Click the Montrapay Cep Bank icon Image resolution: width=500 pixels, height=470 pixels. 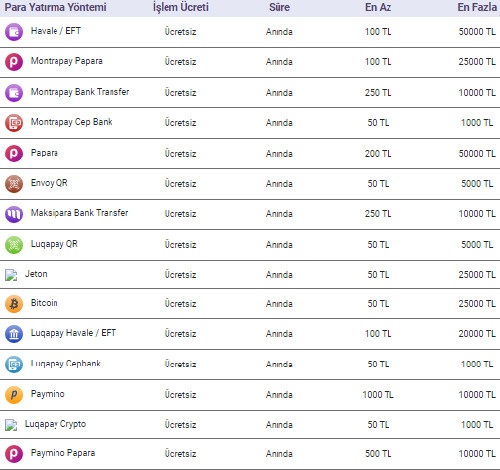click(14, 123)
